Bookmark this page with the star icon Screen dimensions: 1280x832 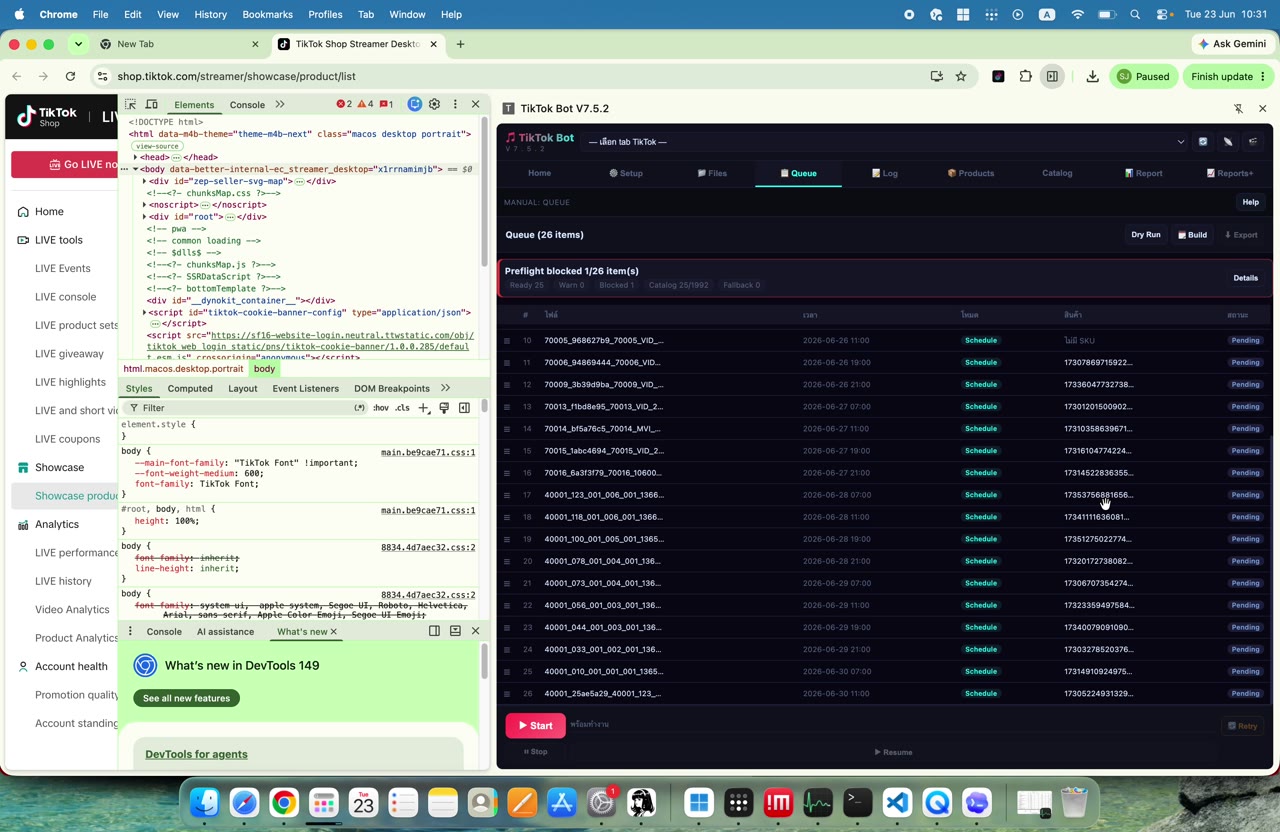pyautogui.click(x=961, y=76)
